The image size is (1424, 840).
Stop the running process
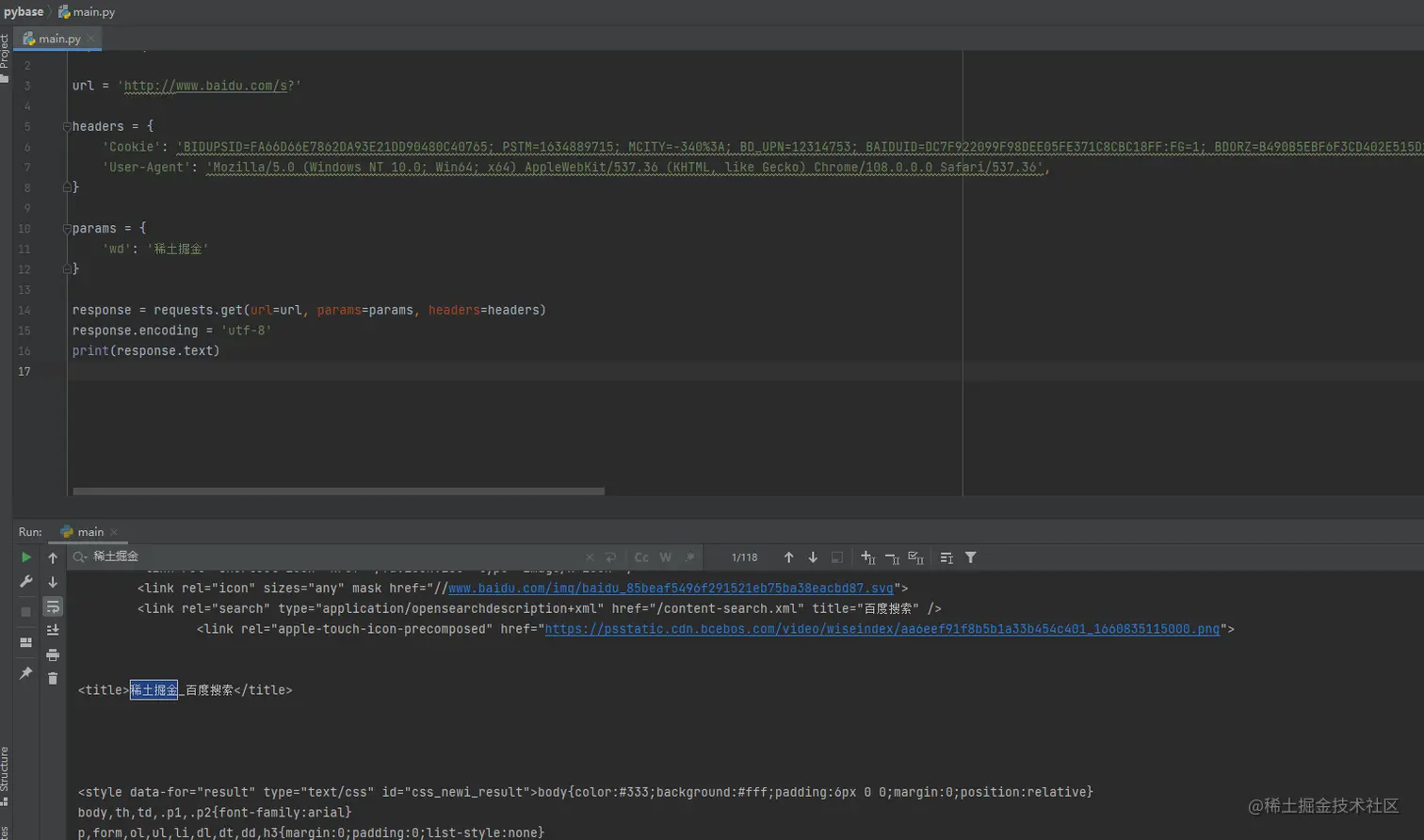[26, 612]
